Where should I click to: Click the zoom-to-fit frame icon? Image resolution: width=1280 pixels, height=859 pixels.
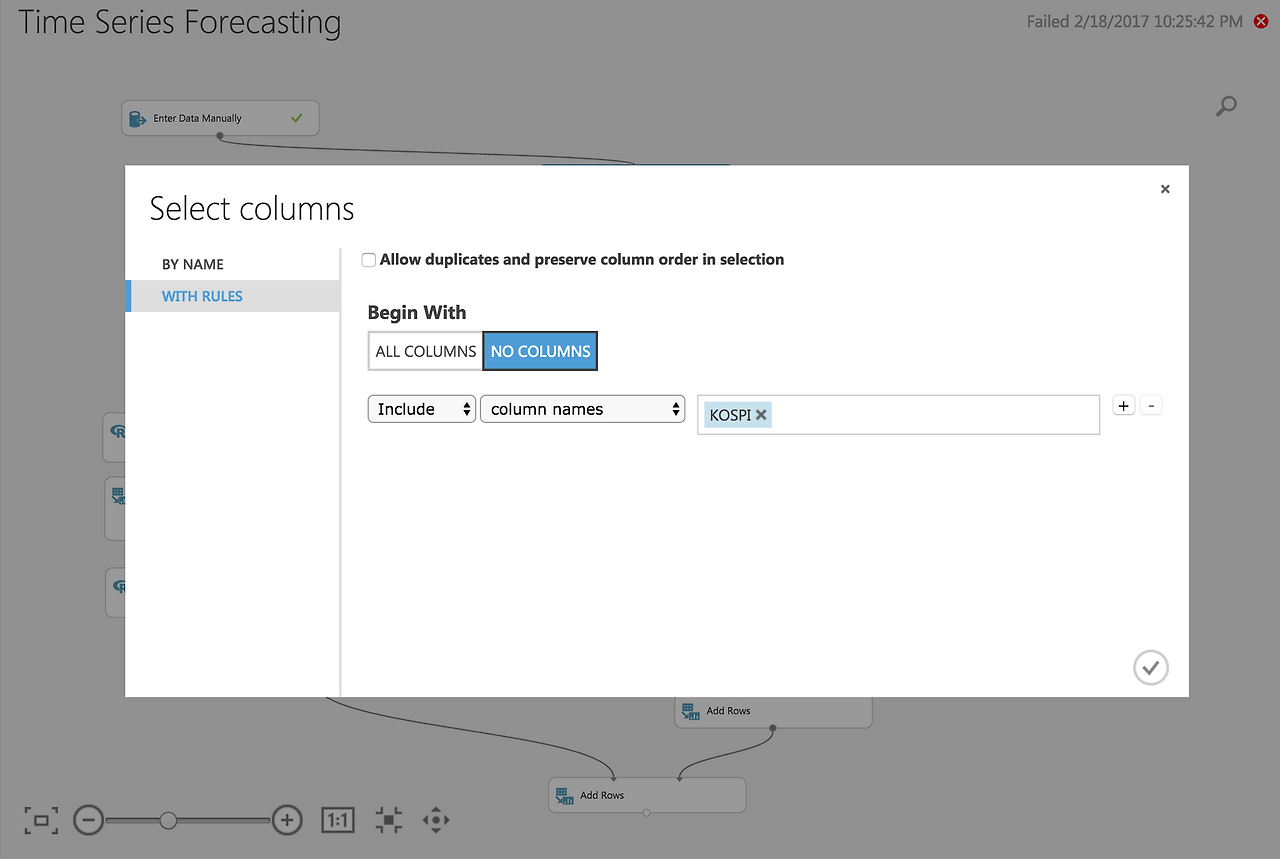(x=41, y=821)
